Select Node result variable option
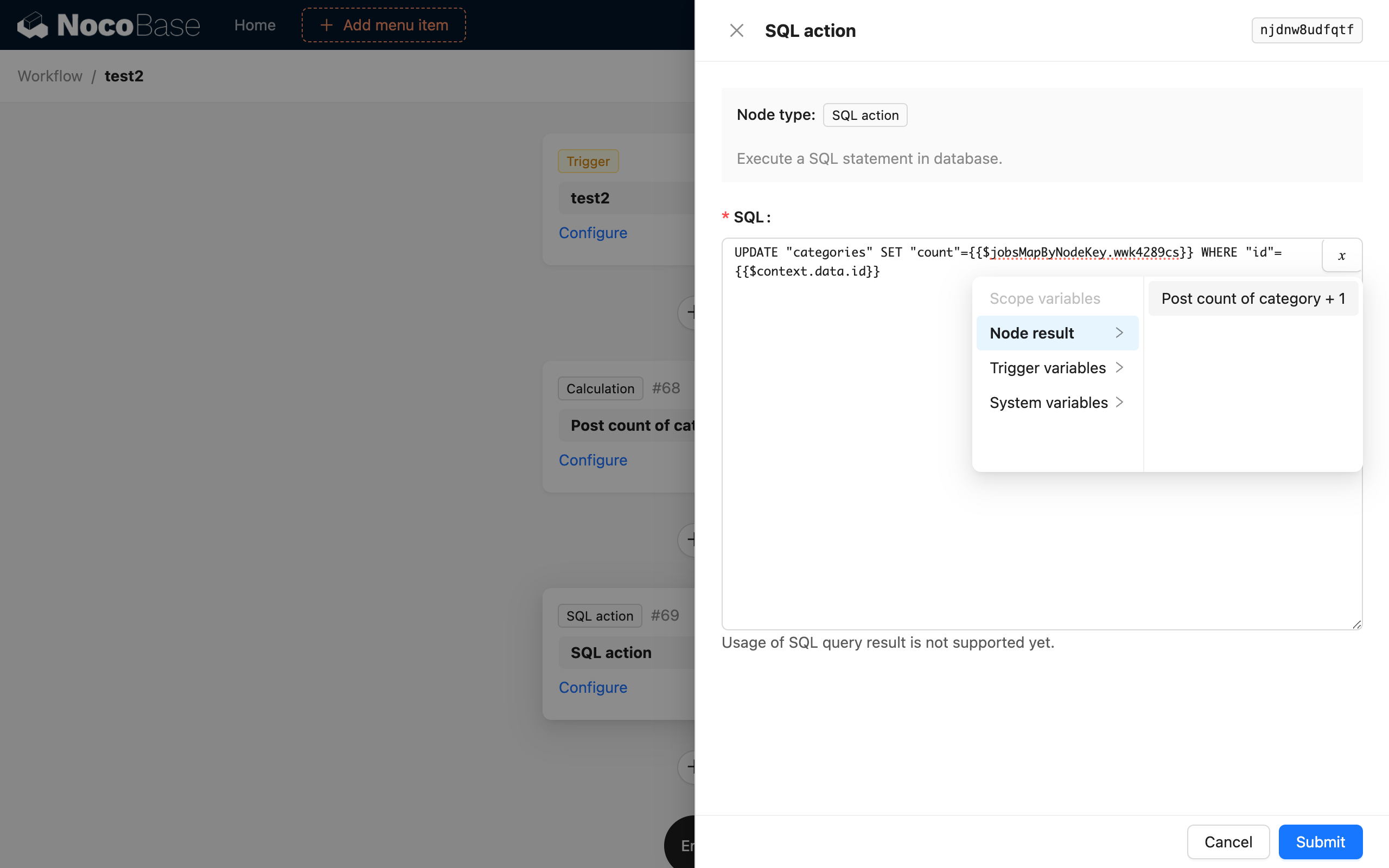The width and height of the screenshot is (1389, 868). coord(1031,333)
